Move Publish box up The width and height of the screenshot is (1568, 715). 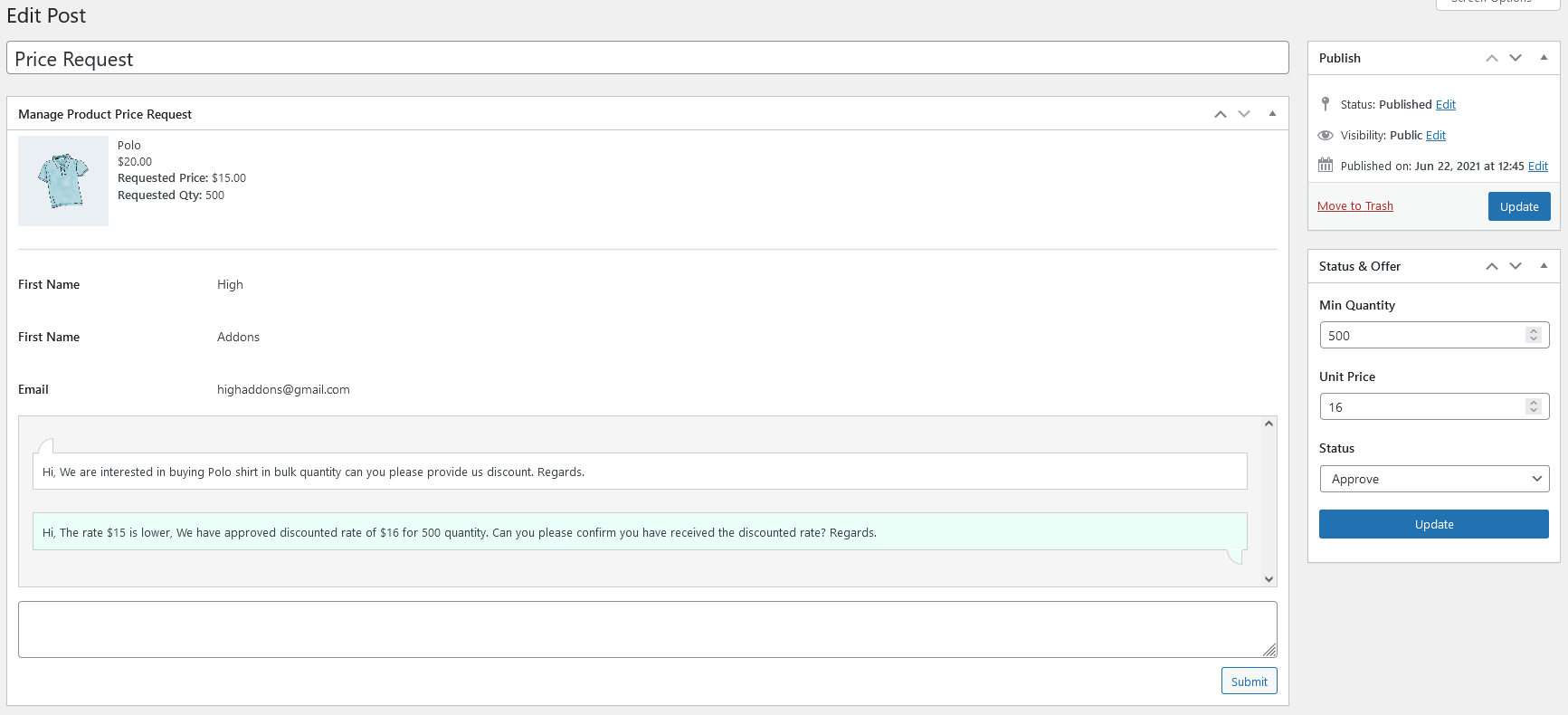[x=1492, y=58]
